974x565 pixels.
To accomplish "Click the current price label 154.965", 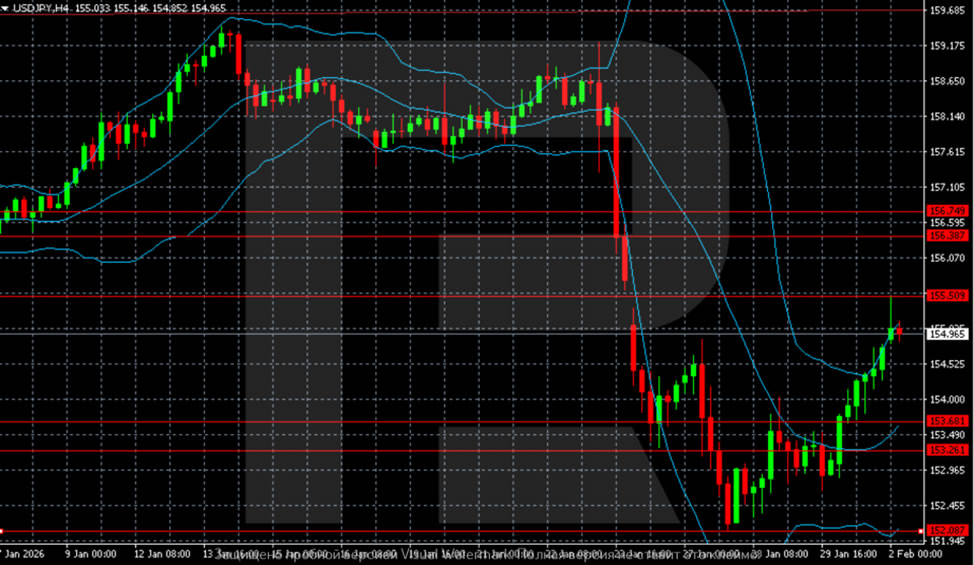I will click(x=947, y=335).
